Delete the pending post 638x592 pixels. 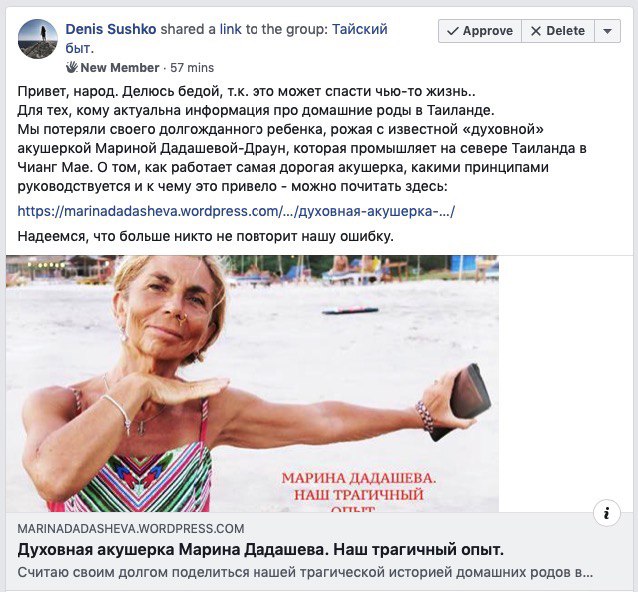(558, 31)
